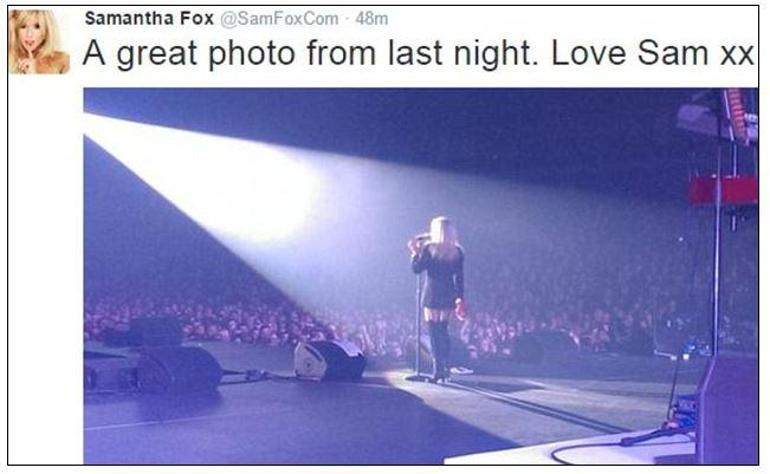Click the red equipment on right stand
The width and height of the screenshot is (770, 474).
(x=723, y=191)
